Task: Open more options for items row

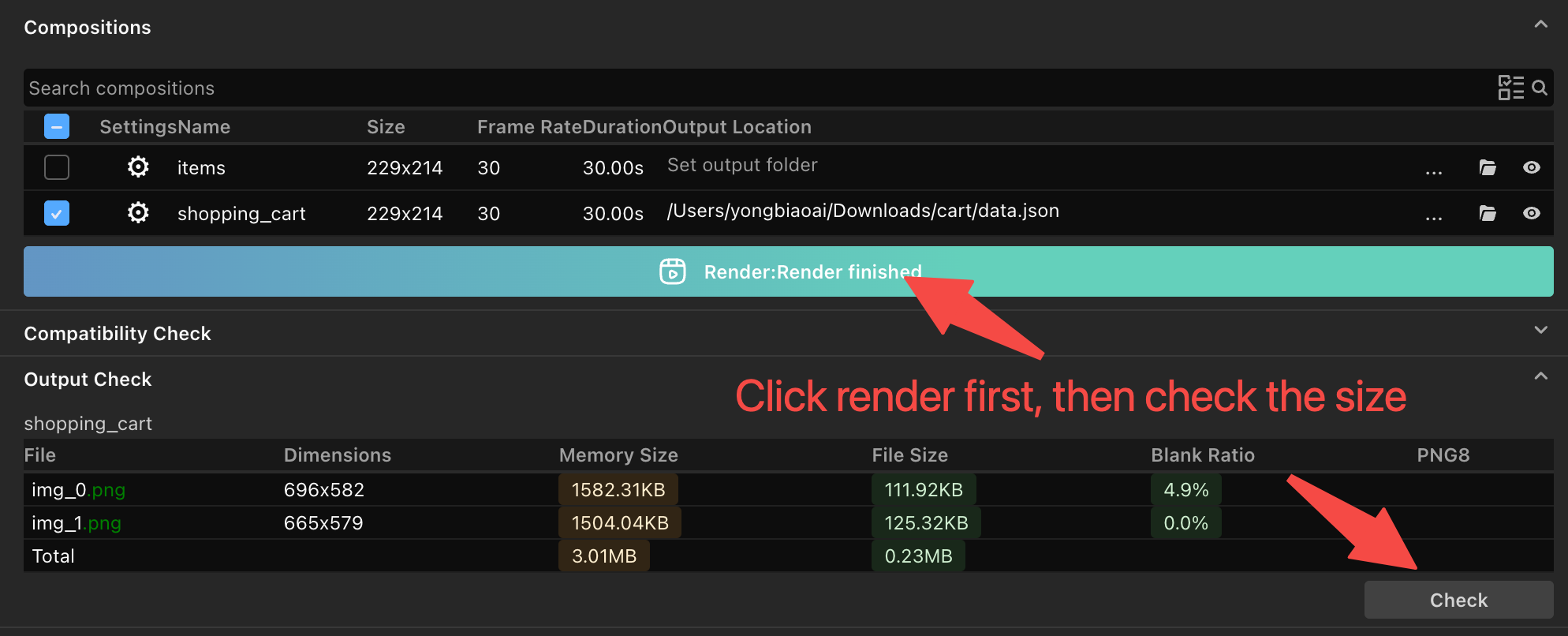Action: [1434, 170]
